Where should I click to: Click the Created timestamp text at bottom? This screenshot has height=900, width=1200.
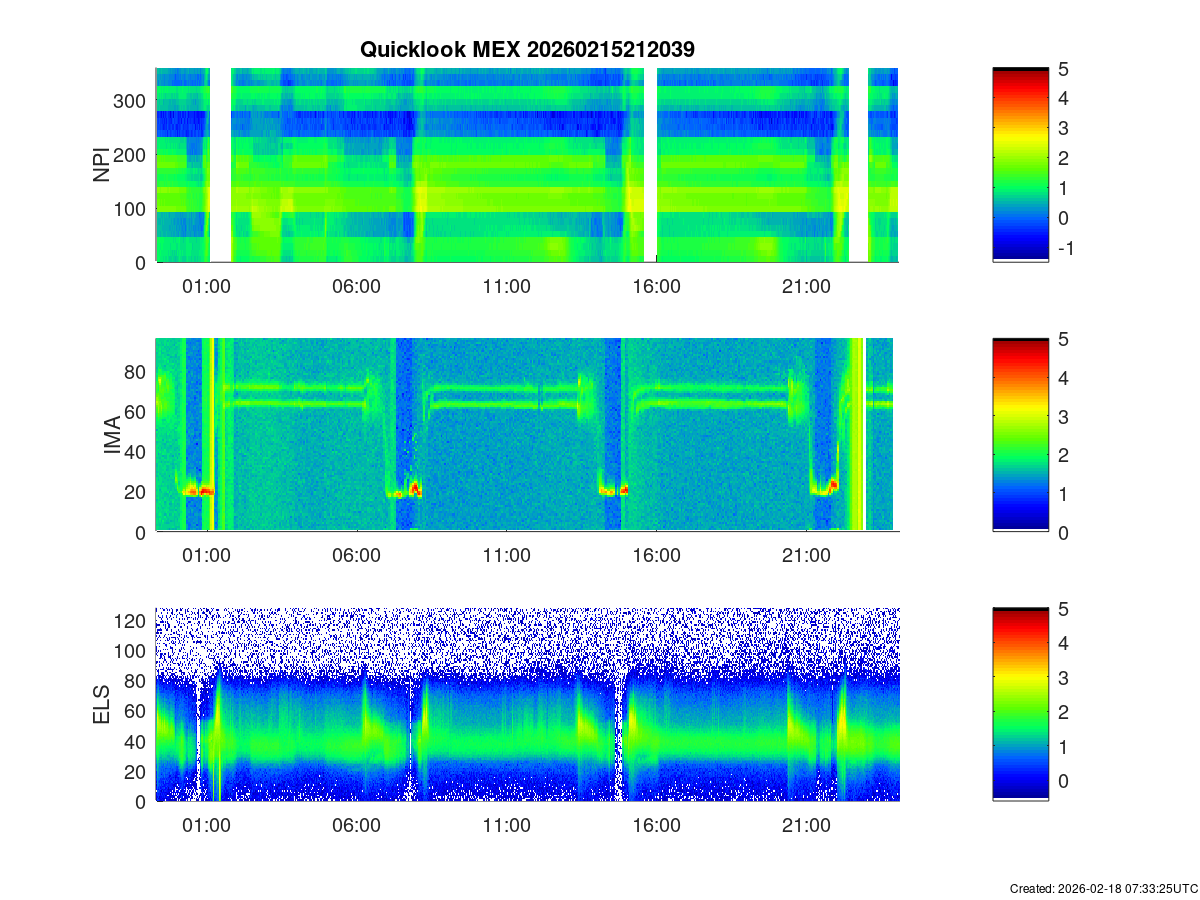click(1103, 889)
